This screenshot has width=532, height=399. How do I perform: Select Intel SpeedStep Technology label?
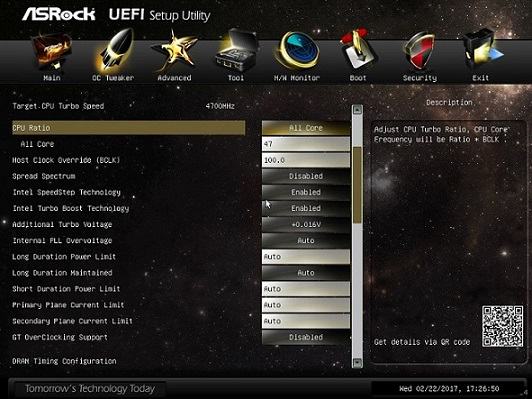click(66, 192)
